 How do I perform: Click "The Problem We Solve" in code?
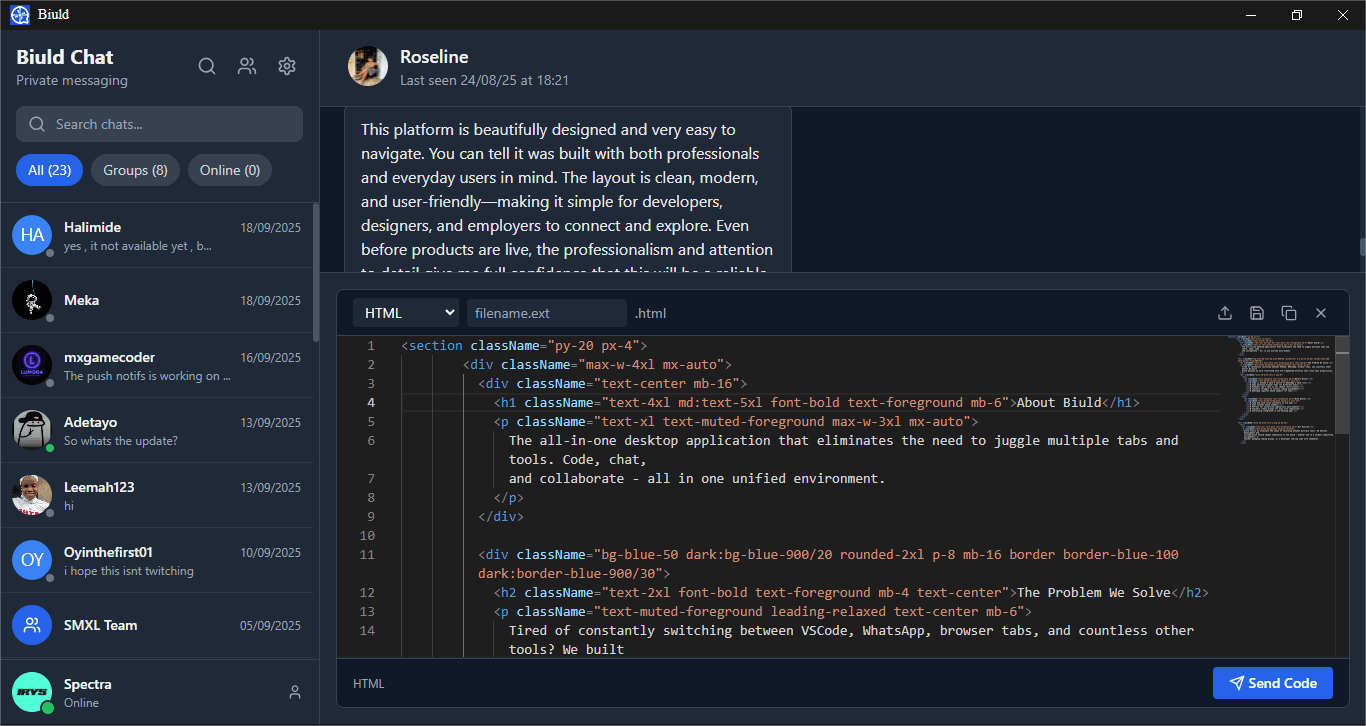coord(1093,592)
